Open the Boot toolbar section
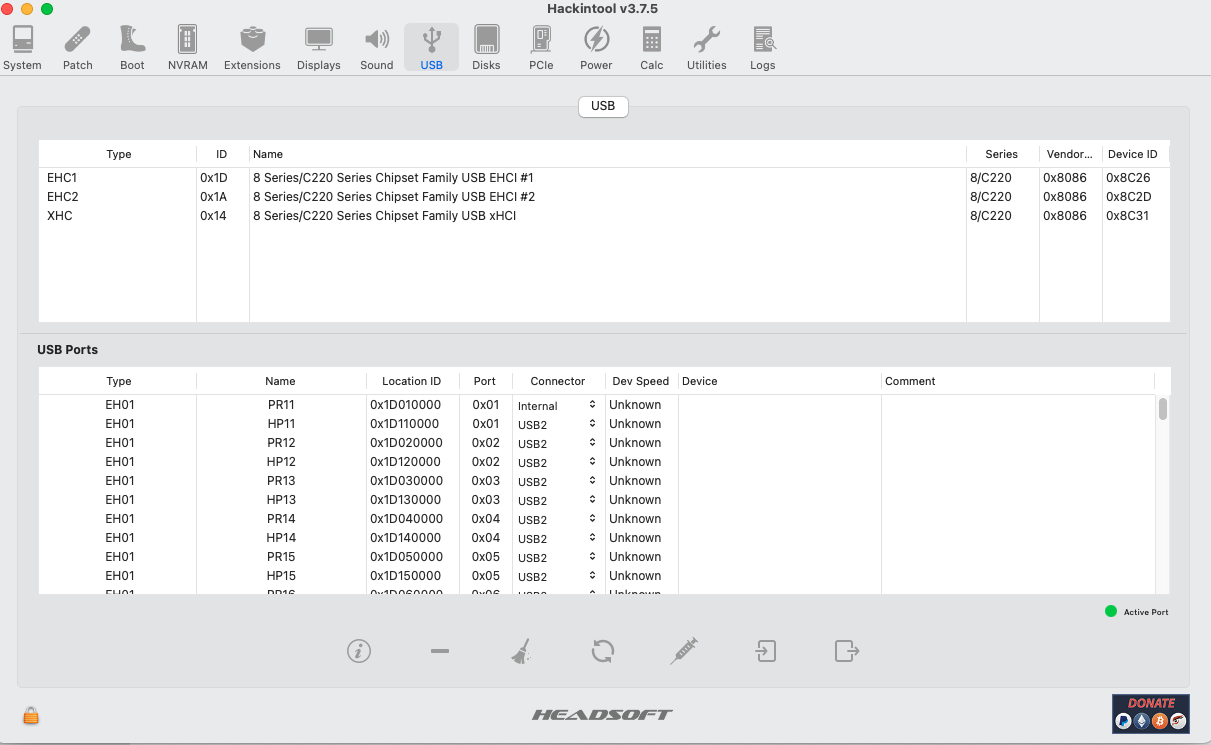1211x745 pixels. pyautogui.click(x=132, y=47)
